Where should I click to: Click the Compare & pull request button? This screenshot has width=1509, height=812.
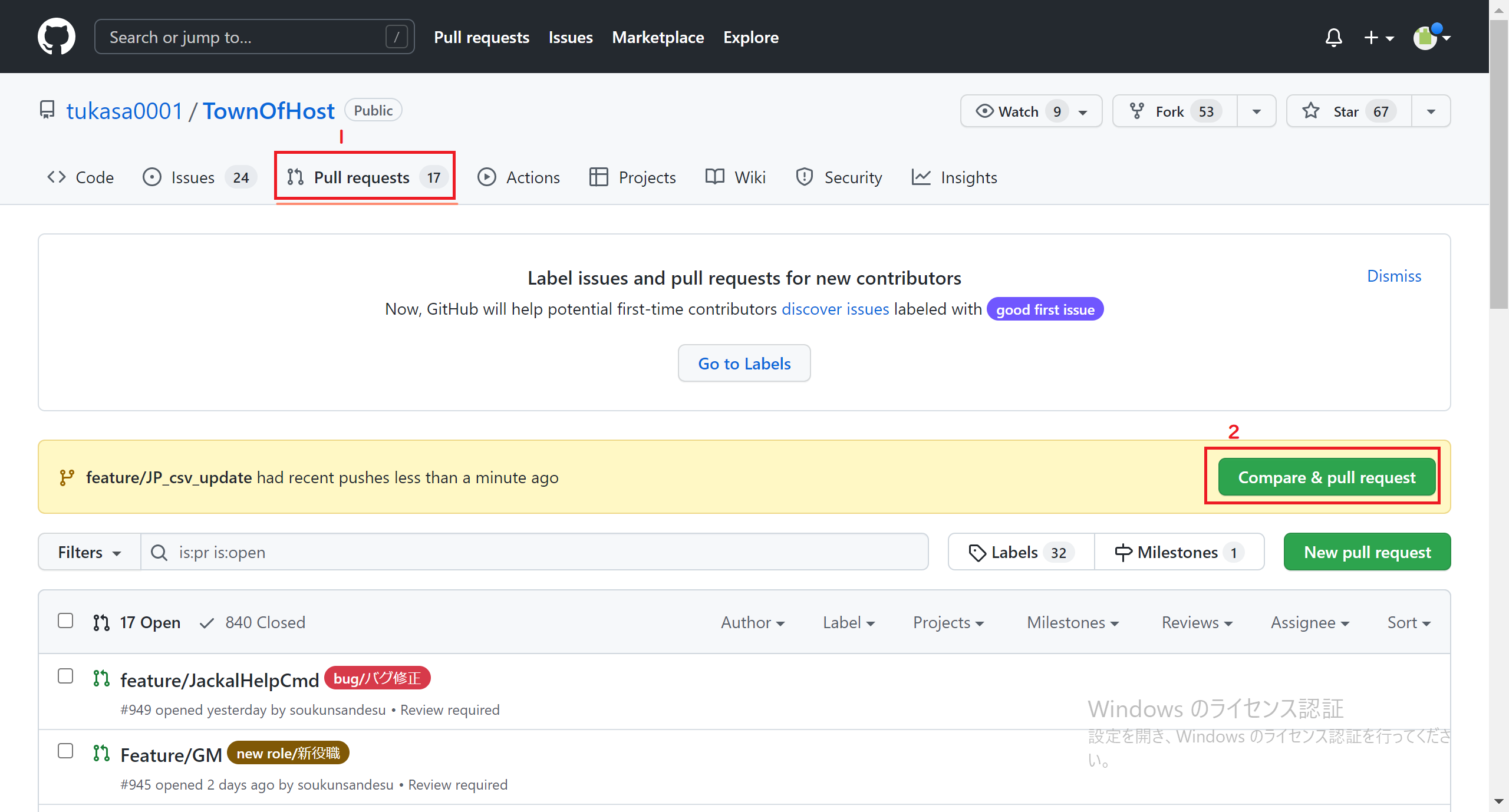pos(1326,477)
